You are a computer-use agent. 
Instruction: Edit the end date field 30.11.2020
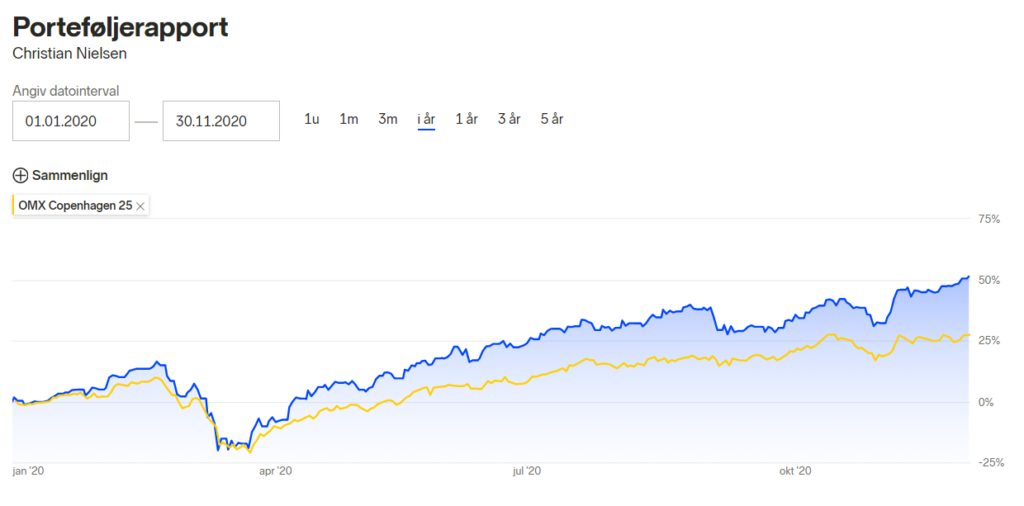point(221,121)
